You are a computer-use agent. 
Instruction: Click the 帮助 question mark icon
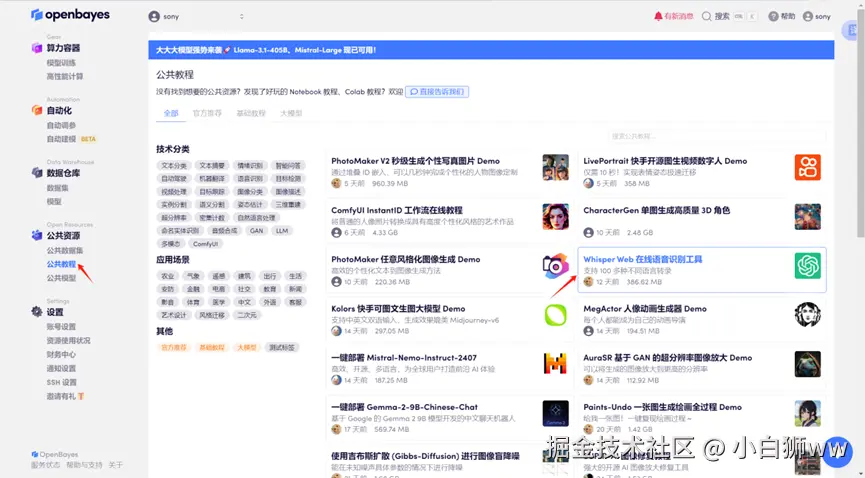[773, 16]
